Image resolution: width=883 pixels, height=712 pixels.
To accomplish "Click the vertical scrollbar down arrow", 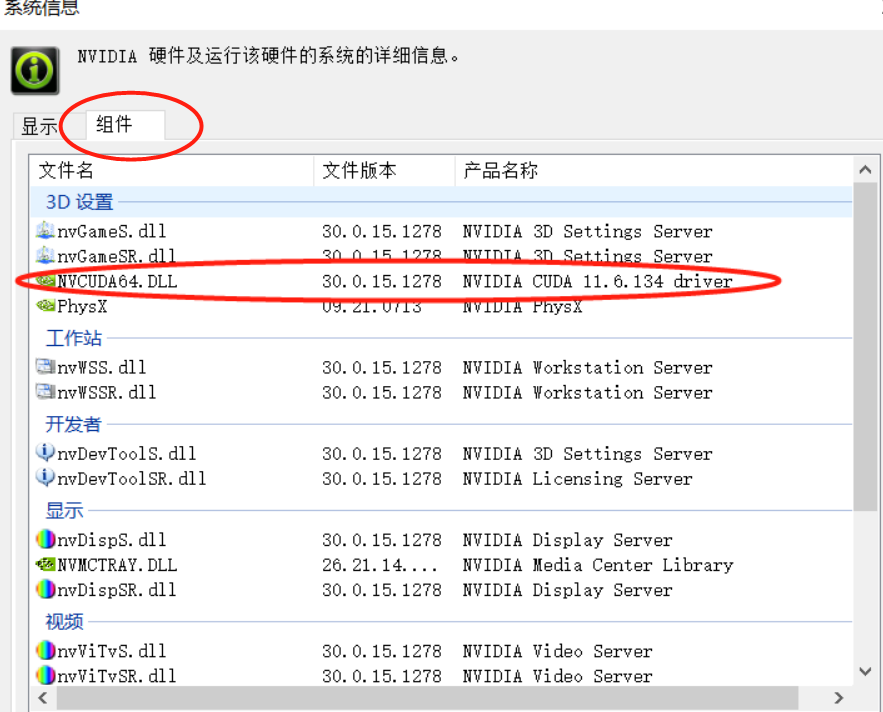I will (x=866, y=671).
